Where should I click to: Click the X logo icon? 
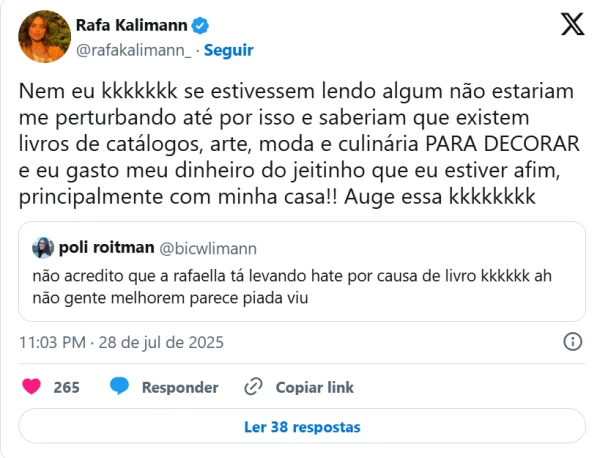pyautogui.click(x=572, y=26)
